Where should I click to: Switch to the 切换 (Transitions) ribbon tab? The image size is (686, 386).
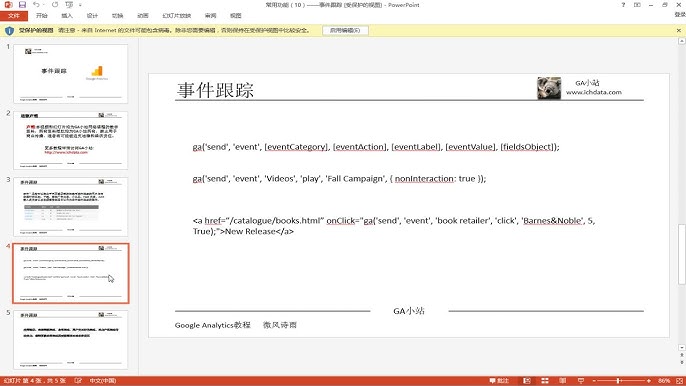117,16
